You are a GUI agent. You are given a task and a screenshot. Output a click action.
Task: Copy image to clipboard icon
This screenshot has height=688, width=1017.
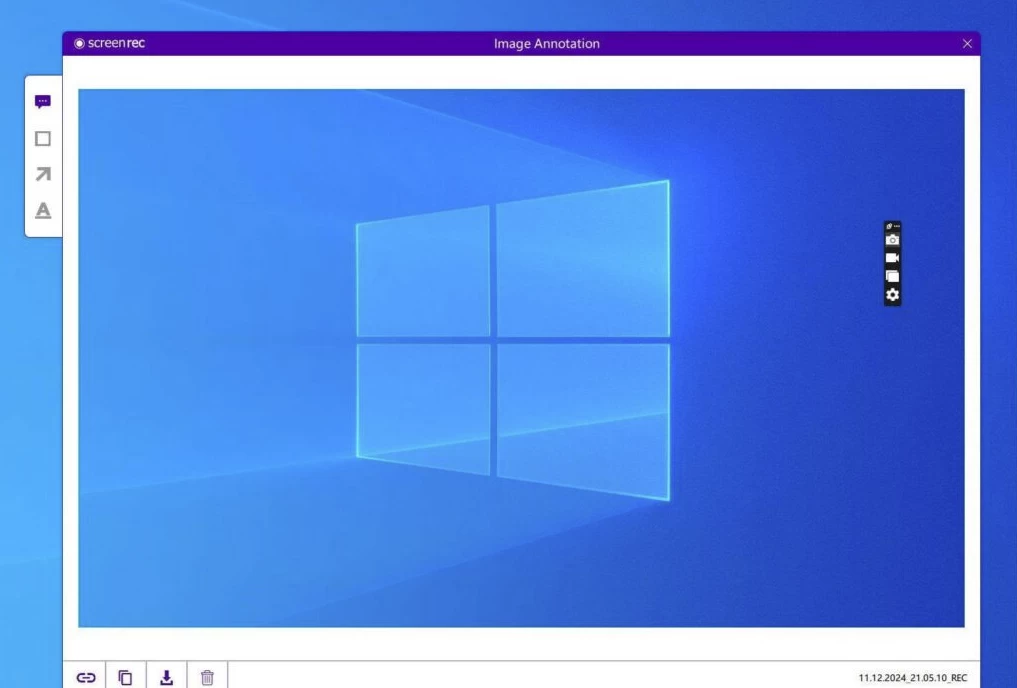point(125,678)
